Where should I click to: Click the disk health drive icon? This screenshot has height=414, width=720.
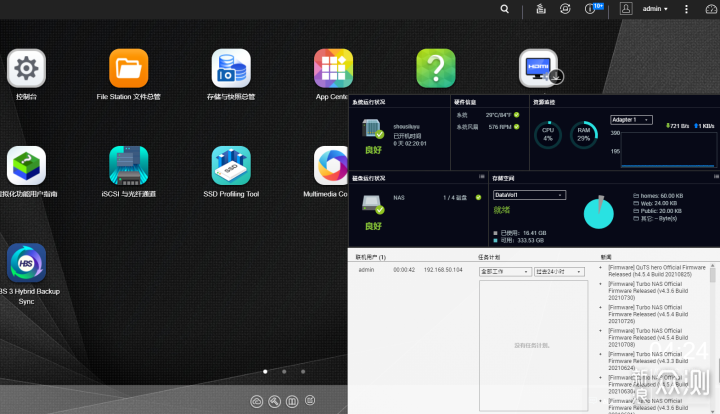[372, 204]
